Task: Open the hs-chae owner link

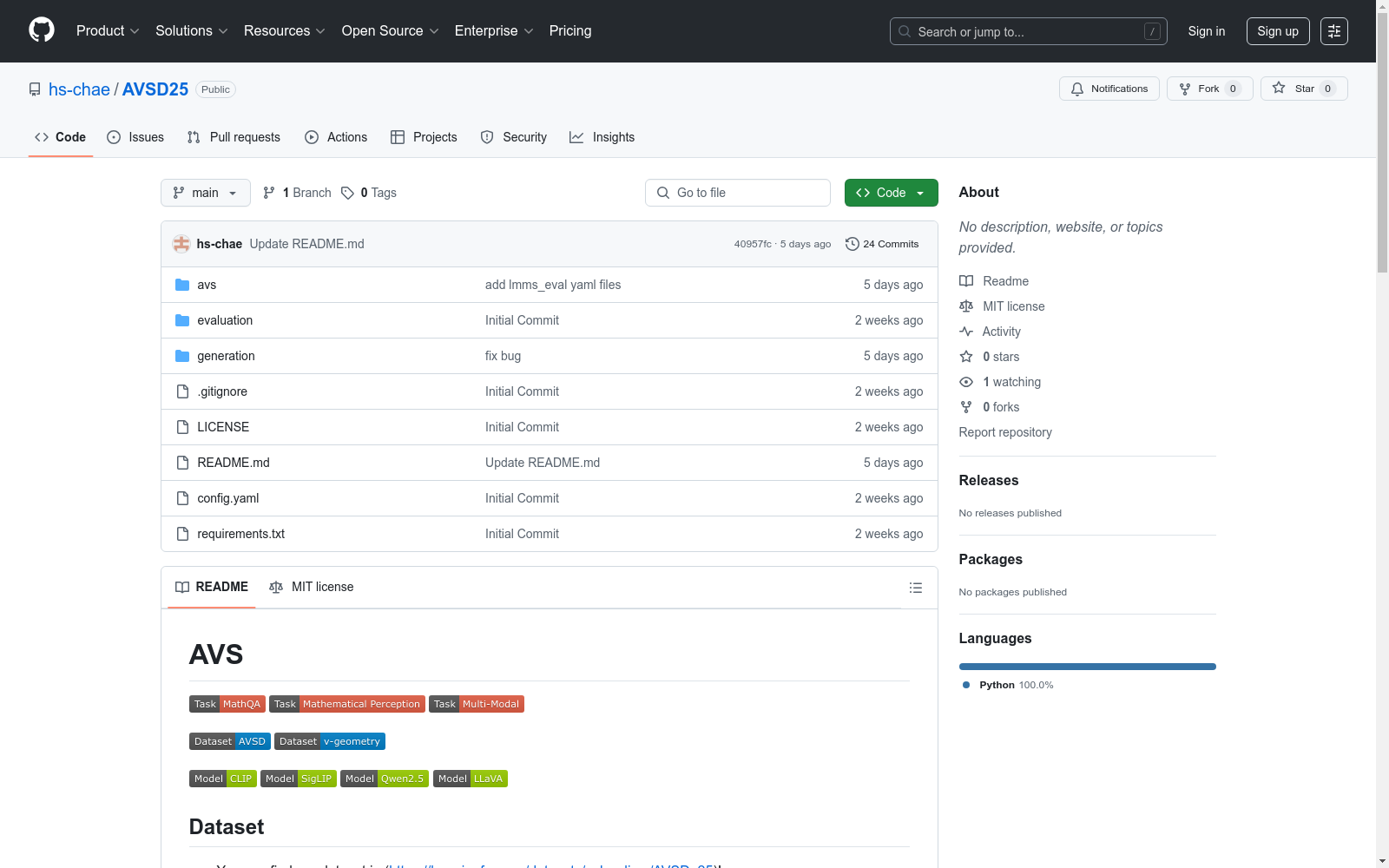Action: coord(79,89)
